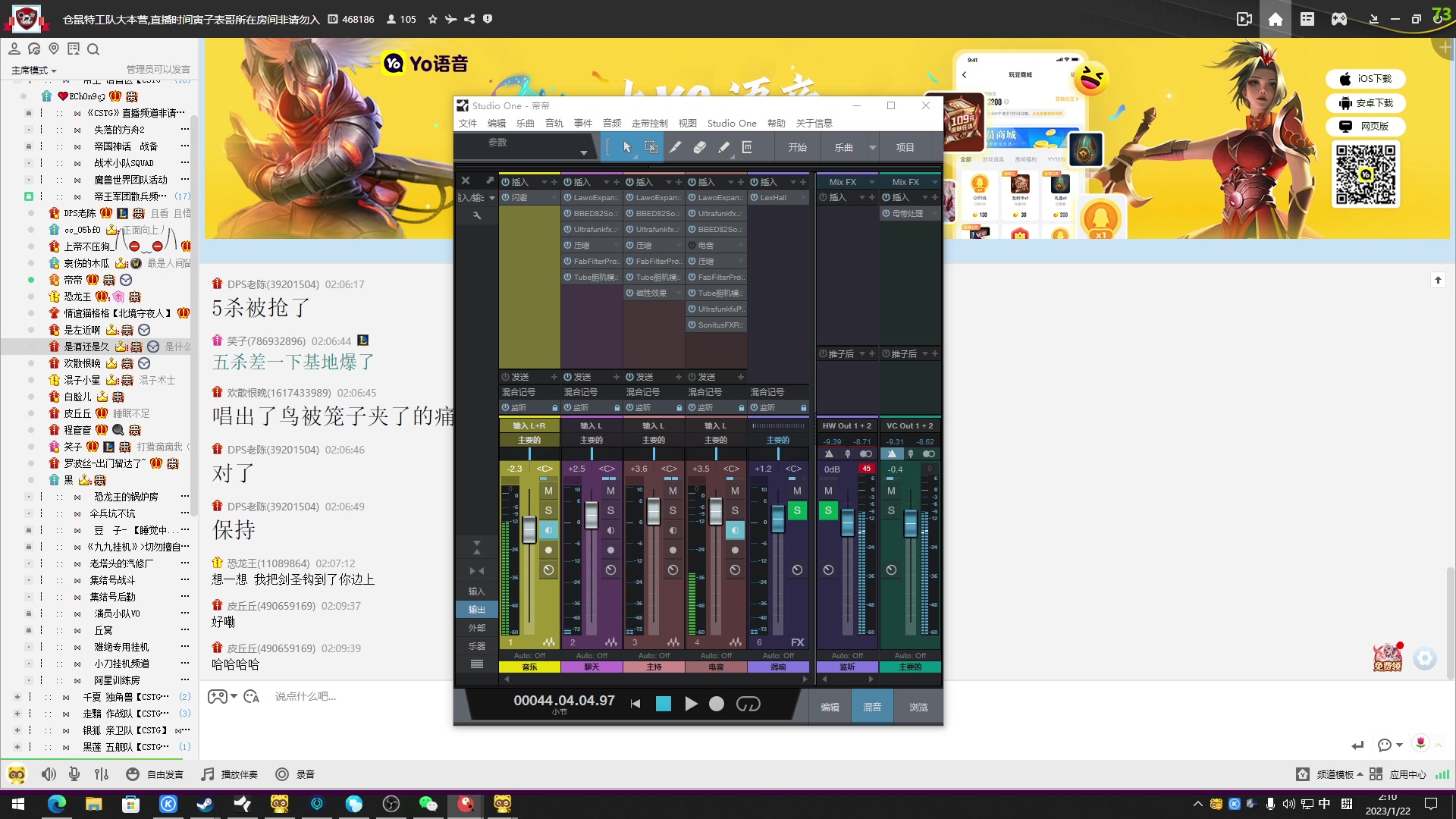This screenshot has width=1456, height=819.
Task: Solo the 聊天 channel 2
Action: (610, 510)
